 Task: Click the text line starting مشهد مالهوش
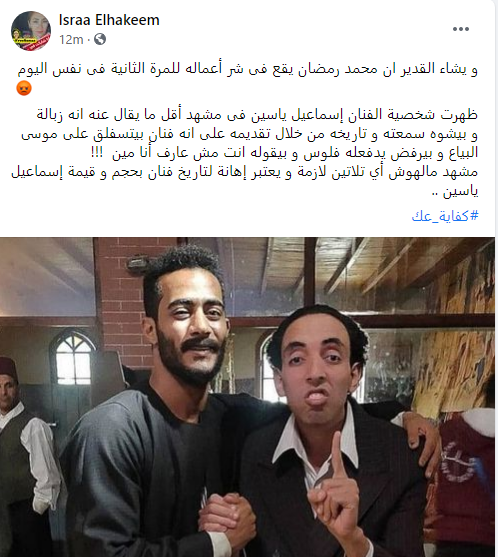click(244, 172)
